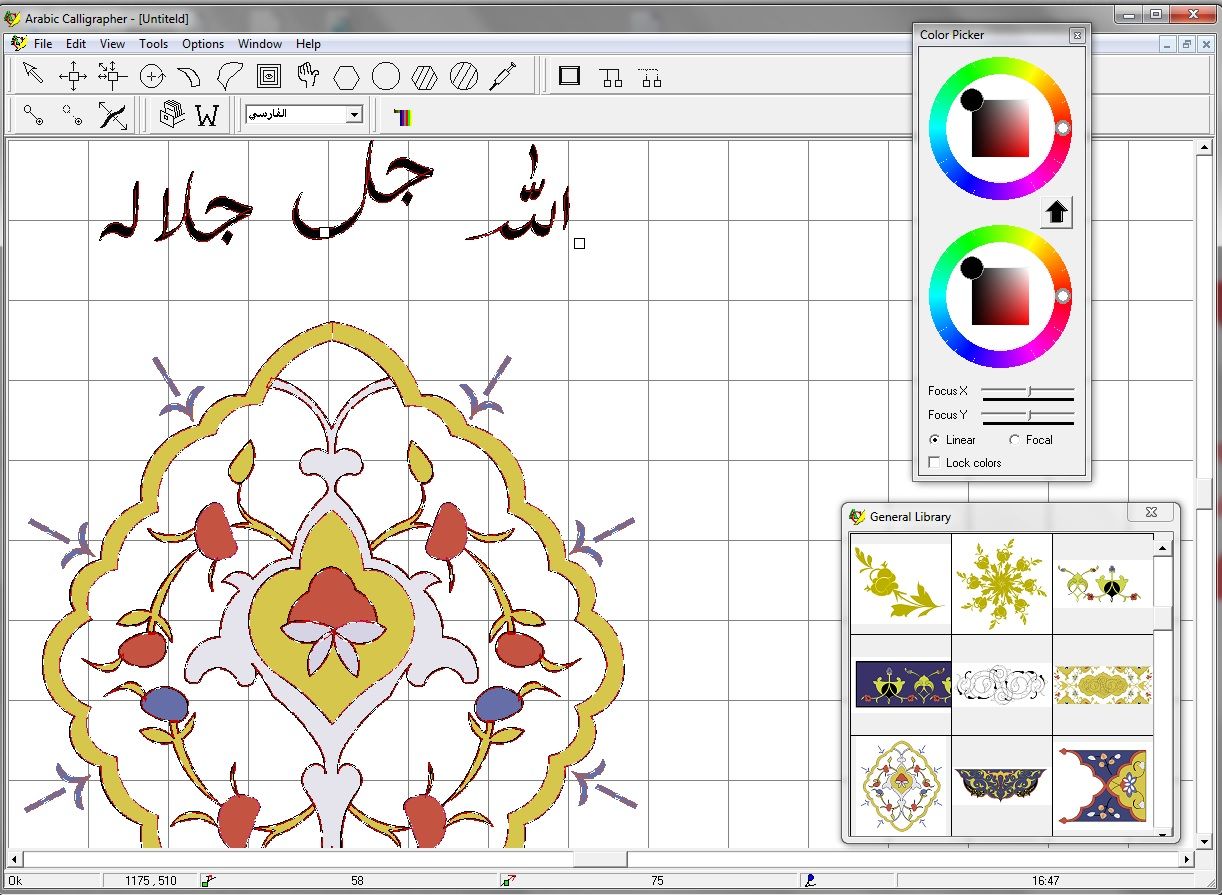Select the empty circle shape tool
The image size is (1222, 895).
coord(386,75)
